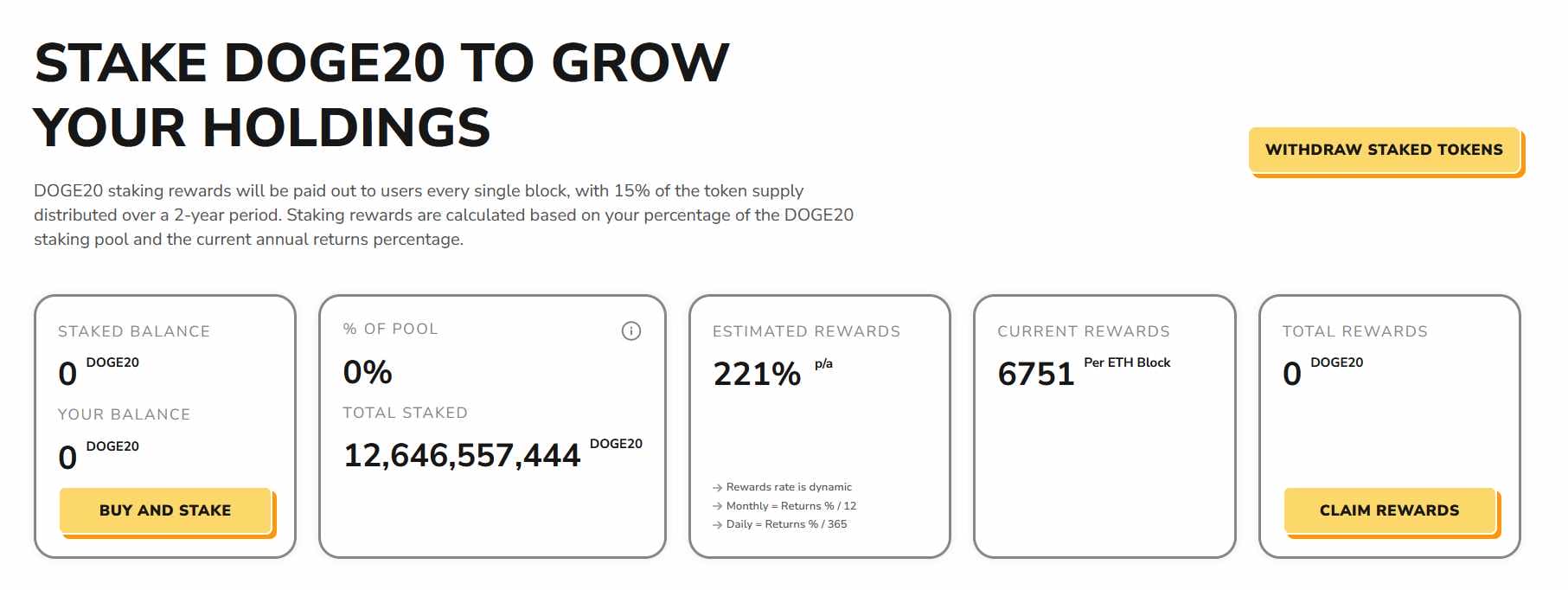This screenshot has width=1568, height=590.
Task: Click the Total Staked value 12,646,557,444
Action: (462, 454)
